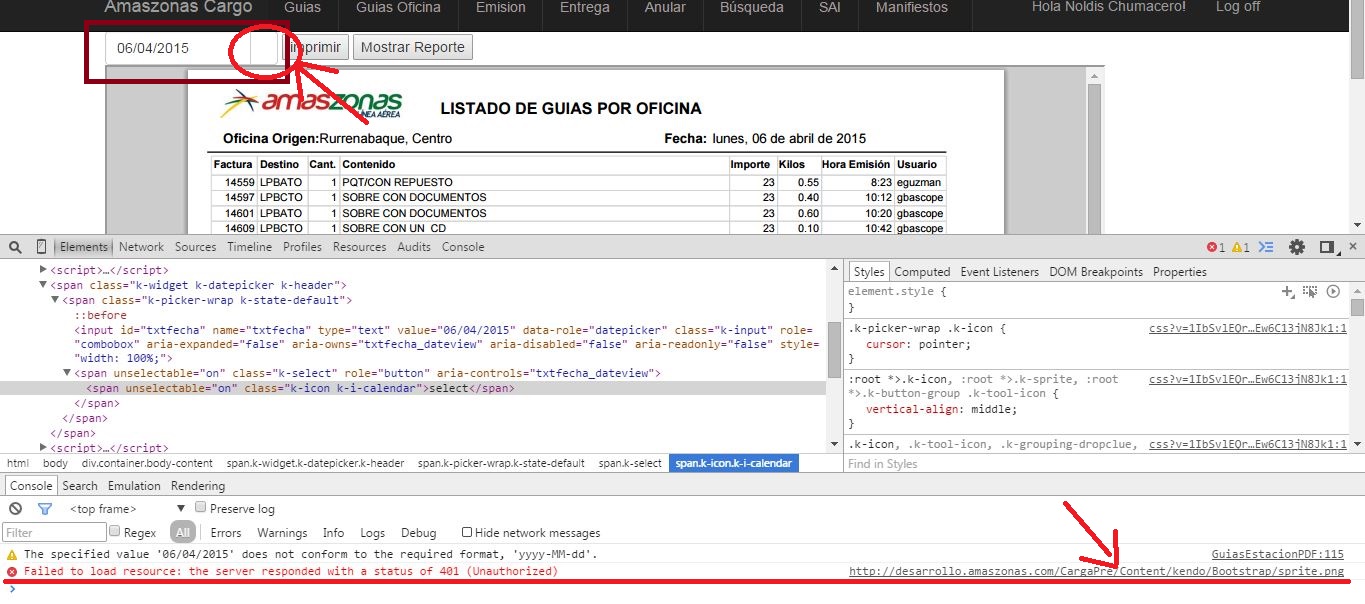The width and height of the screenshot is (1365, 604).
Task: Toggle the console filter funnel icon
Action: (x=44, y=509)
